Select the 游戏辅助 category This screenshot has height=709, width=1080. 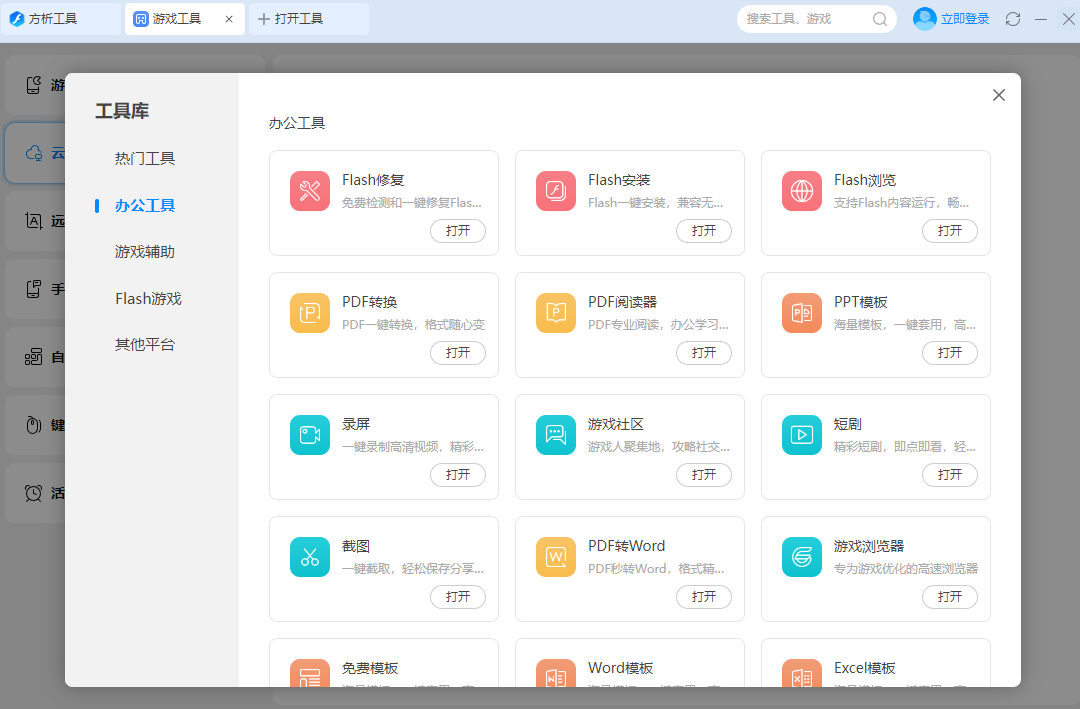[x=147, y=251]
